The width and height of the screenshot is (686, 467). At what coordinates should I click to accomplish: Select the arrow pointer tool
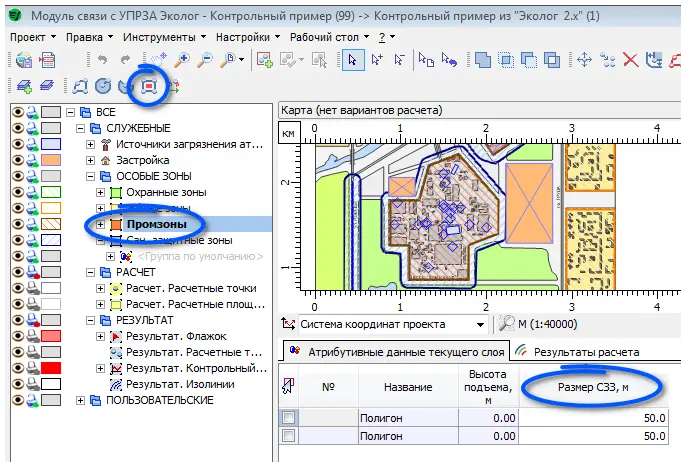(x=352, y=61)
